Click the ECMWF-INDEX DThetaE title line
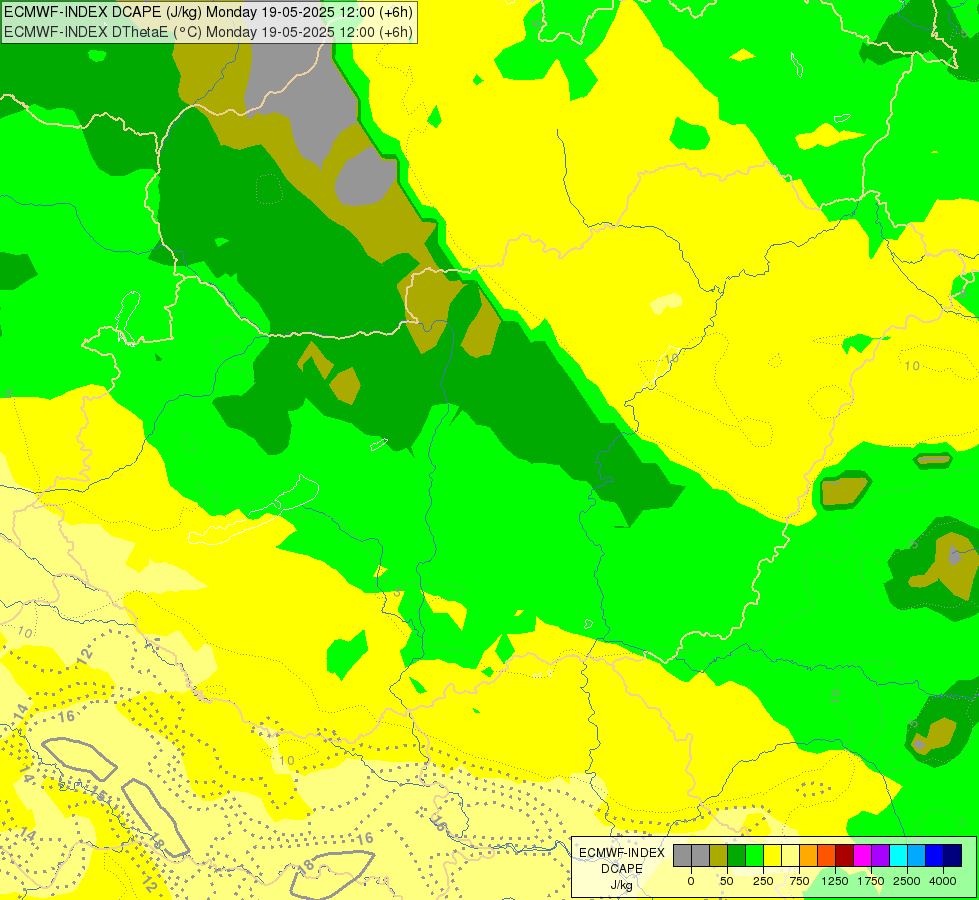Image resolution: width=979 pixels, height=900 pixels. pos(209,32)
